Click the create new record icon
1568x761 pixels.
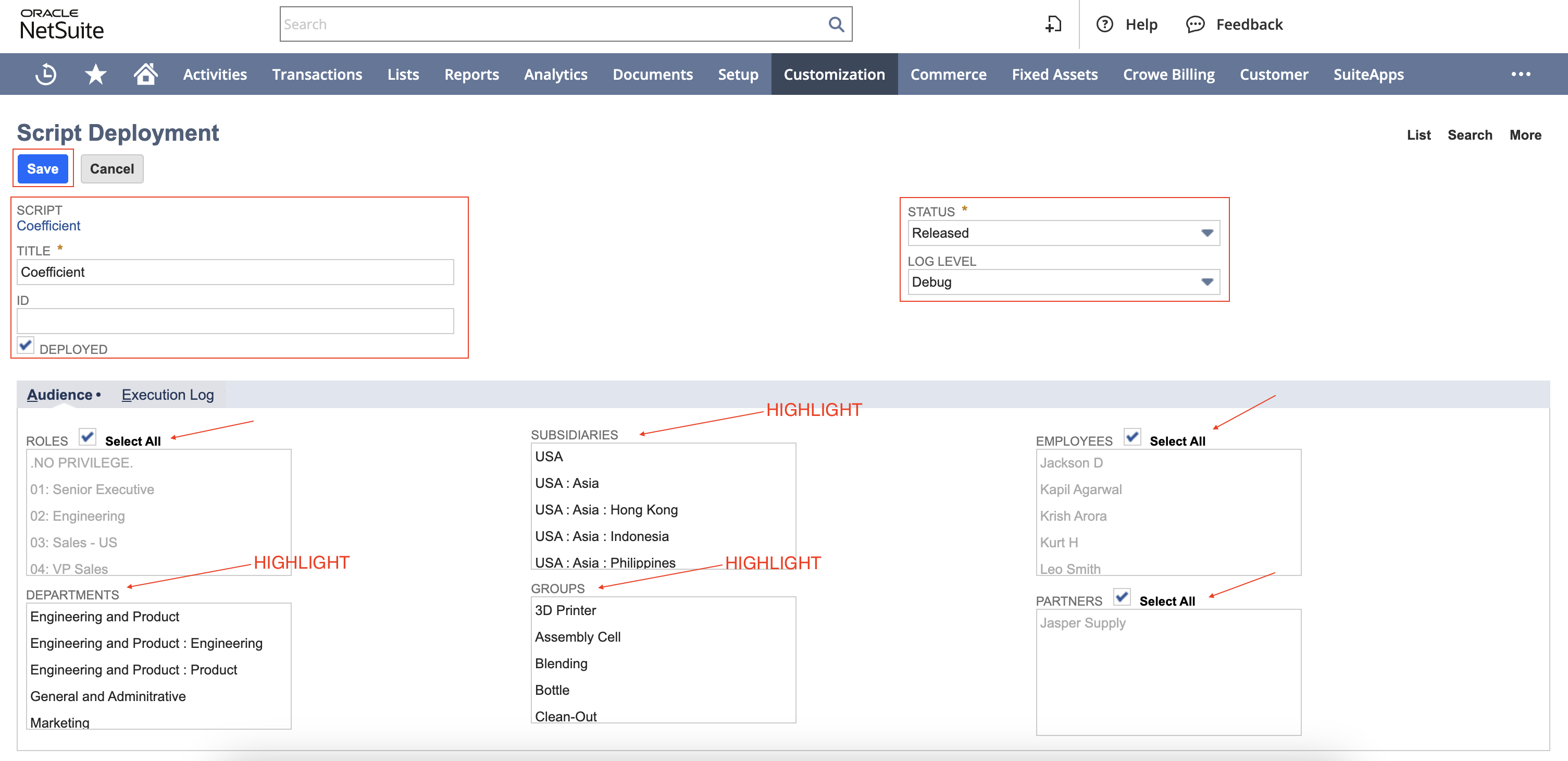point(1054,24)
